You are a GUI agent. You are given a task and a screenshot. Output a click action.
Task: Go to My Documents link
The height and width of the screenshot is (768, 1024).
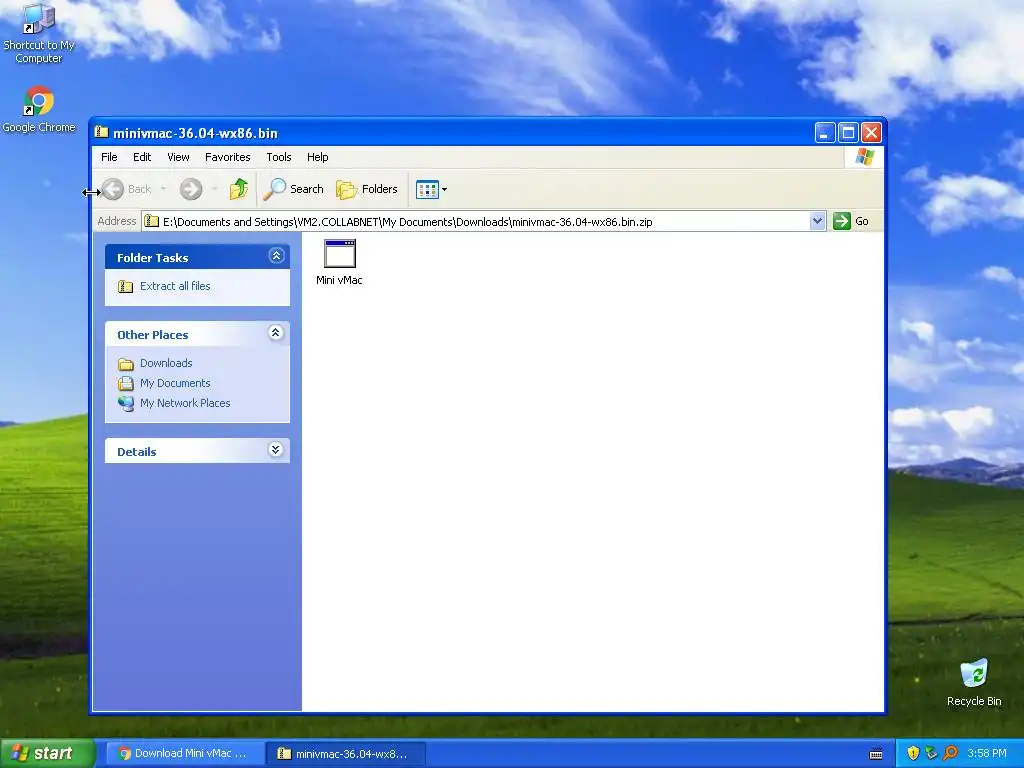175,383
